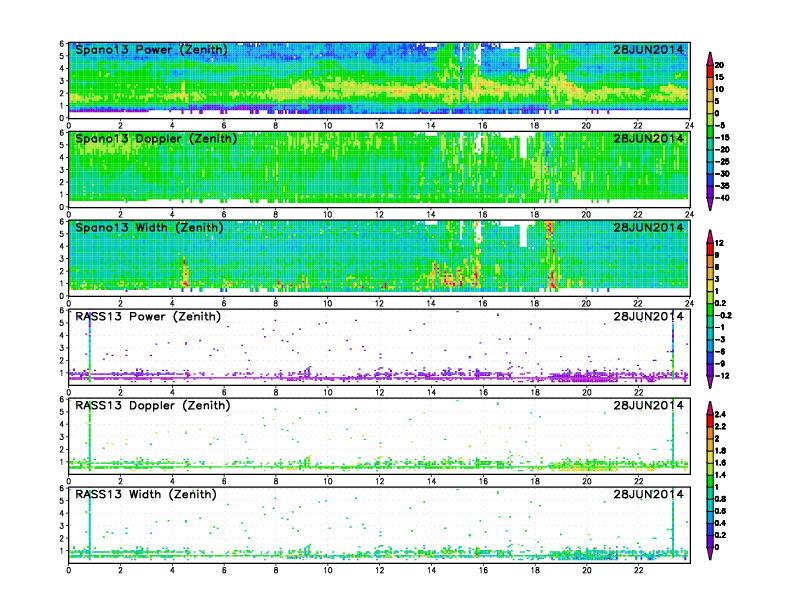Image resolution: width=792 pixels, height=612 pixels.
Task: Click the -25 colorbar label
Action: (722, 162)
